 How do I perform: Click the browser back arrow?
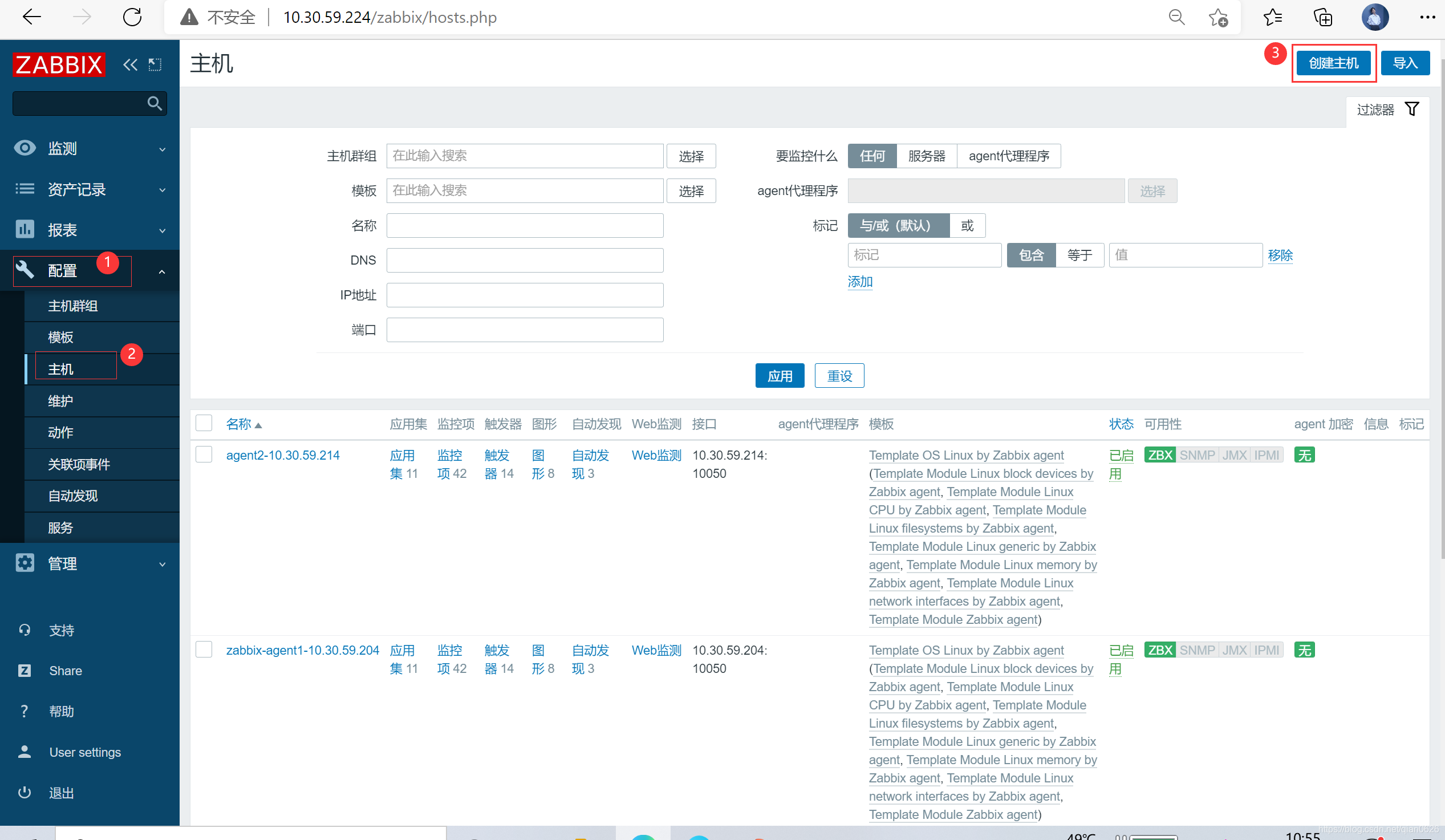[x=31, y=17]
